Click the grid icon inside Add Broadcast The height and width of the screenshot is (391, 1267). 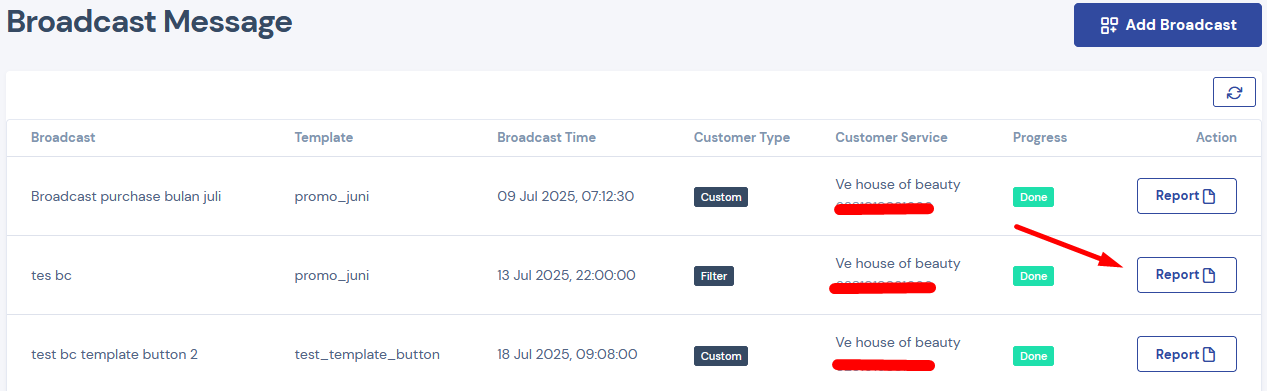tap(1108, 26)
